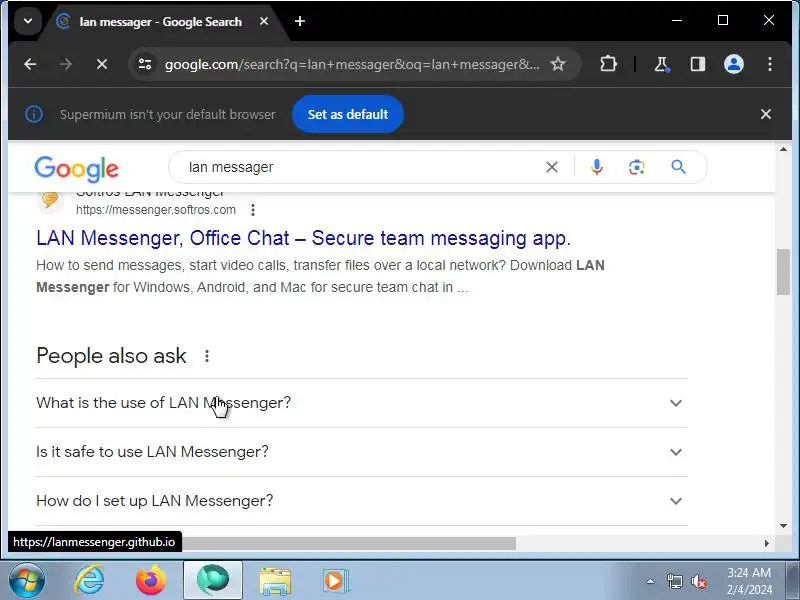The image size is (800, 600).
Task: Click the network tray icon
Action: (674, 581)
